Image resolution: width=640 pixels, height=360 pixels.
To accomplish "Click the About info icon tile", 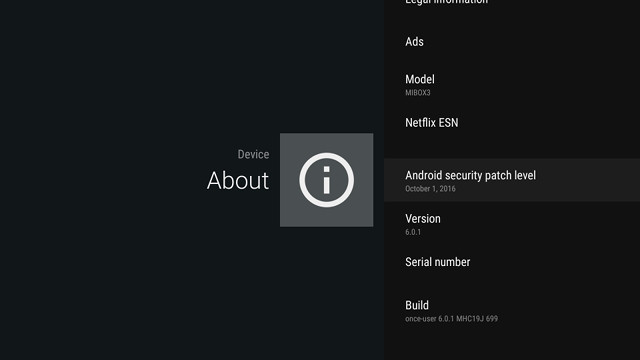I will [x=327, y=180].
